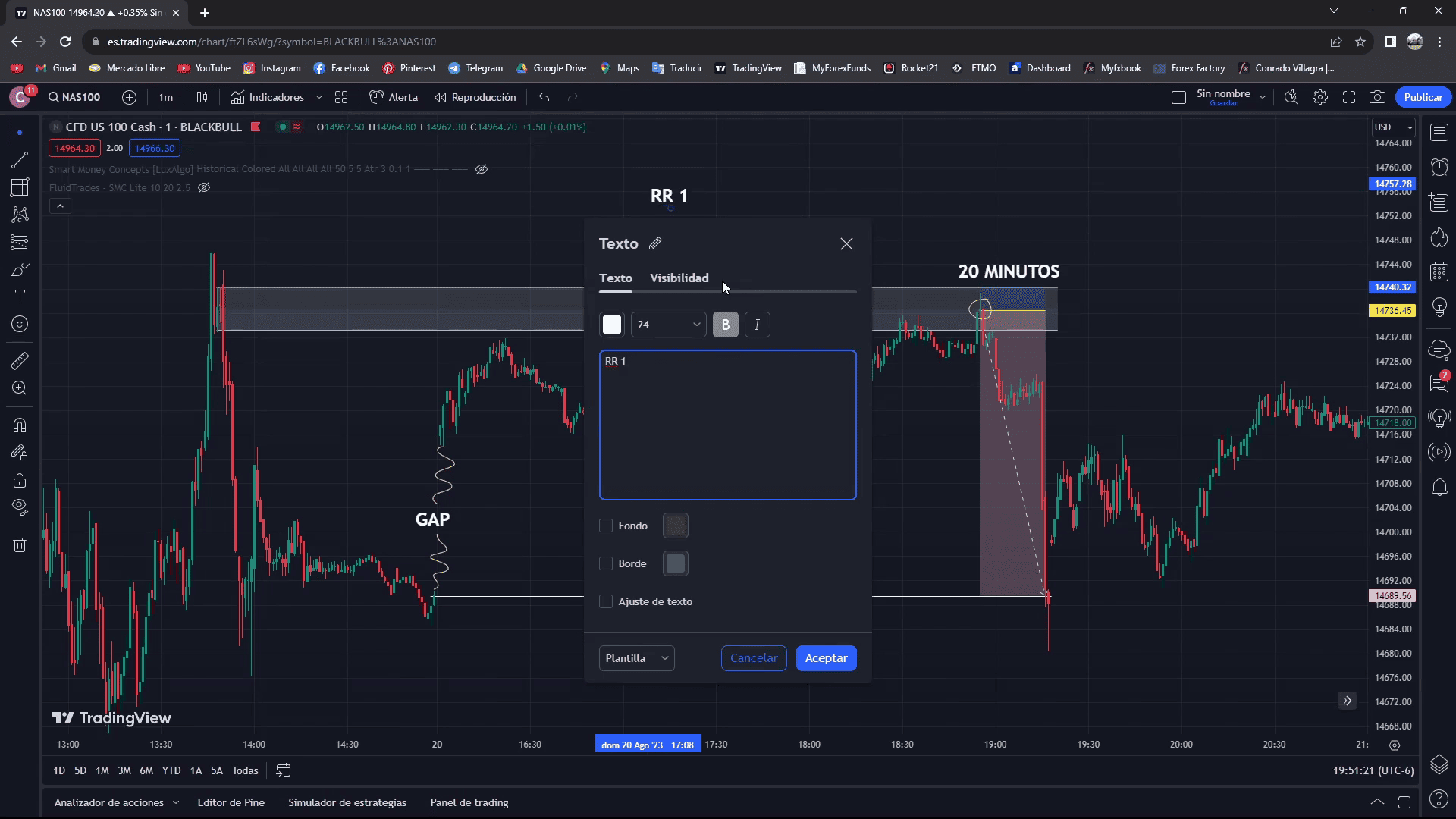
Task: Enable the Borde checkbox
Action: tap(606, 563)
